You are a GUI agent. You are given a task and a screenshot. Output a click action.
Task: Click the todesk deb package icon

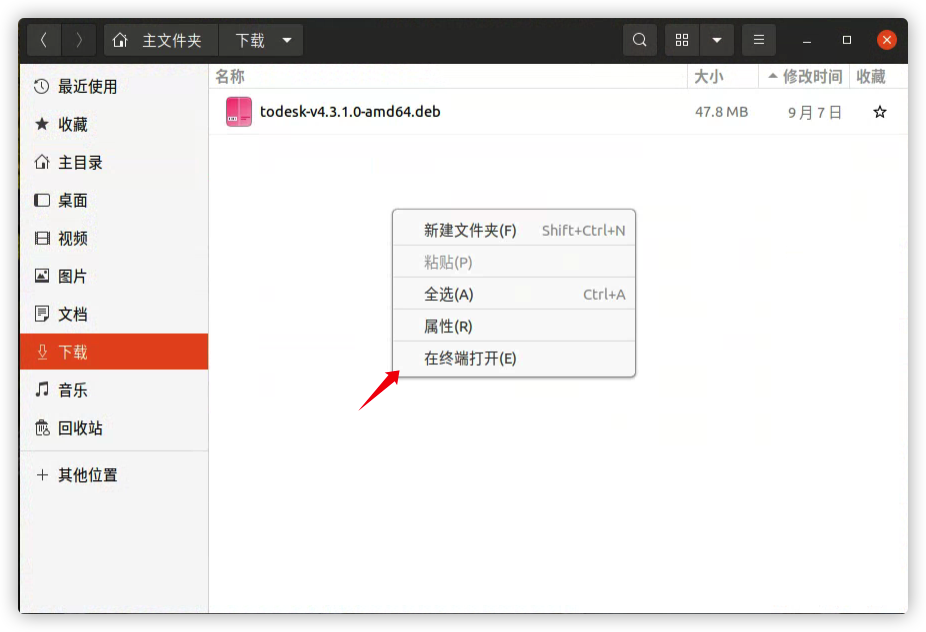[x=239, y=112]
